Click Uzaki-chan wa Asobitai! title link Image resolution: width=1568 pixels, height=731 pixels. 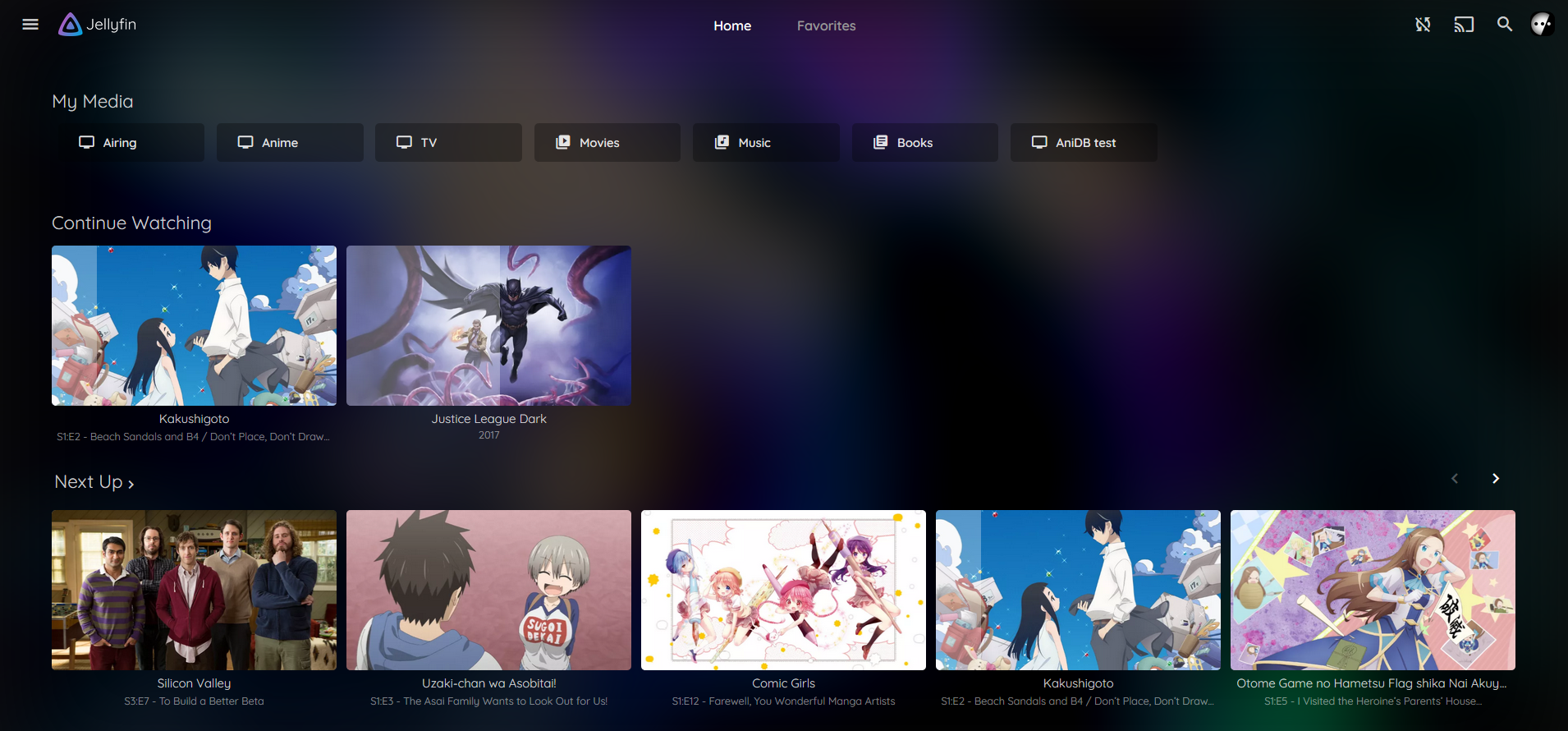tap(488, 683)
